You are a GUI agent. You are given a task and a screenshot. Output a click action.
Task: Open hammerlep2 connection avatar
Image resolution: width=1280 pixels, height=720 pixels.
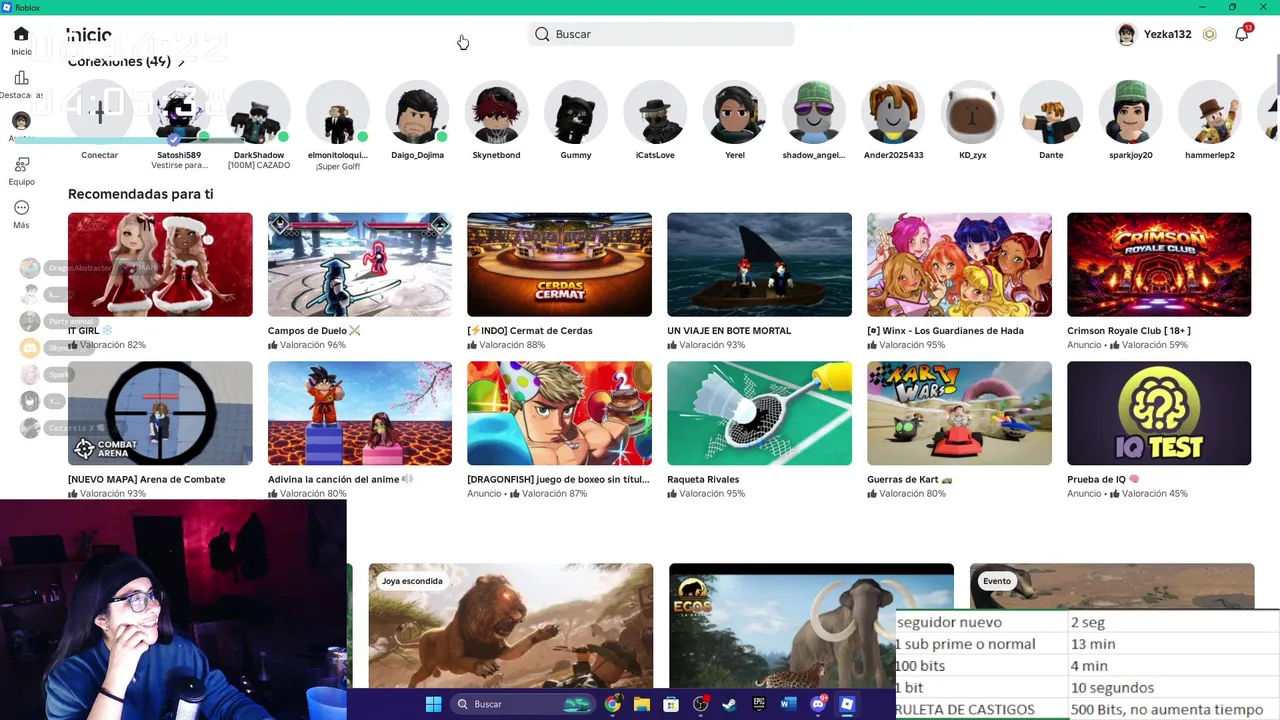1210,112
